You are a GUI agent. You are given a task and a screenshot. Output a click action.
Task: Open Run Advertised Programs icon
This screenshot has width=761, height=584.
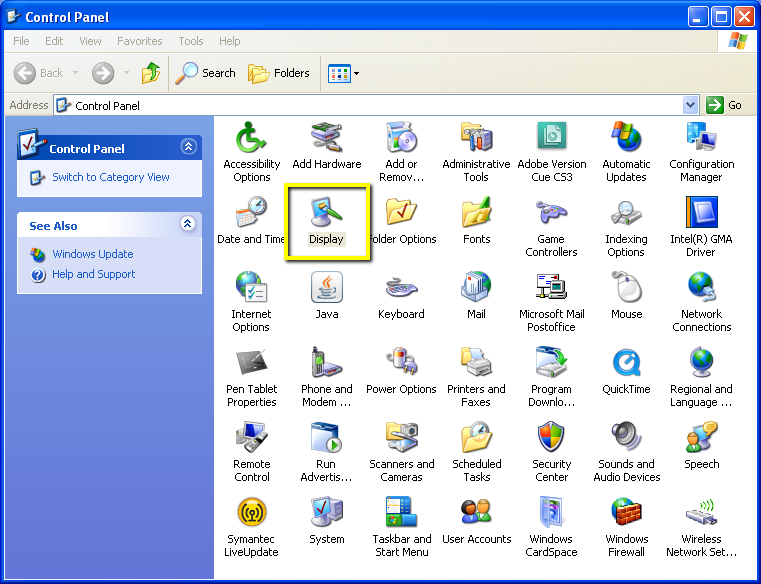[327, 437]
